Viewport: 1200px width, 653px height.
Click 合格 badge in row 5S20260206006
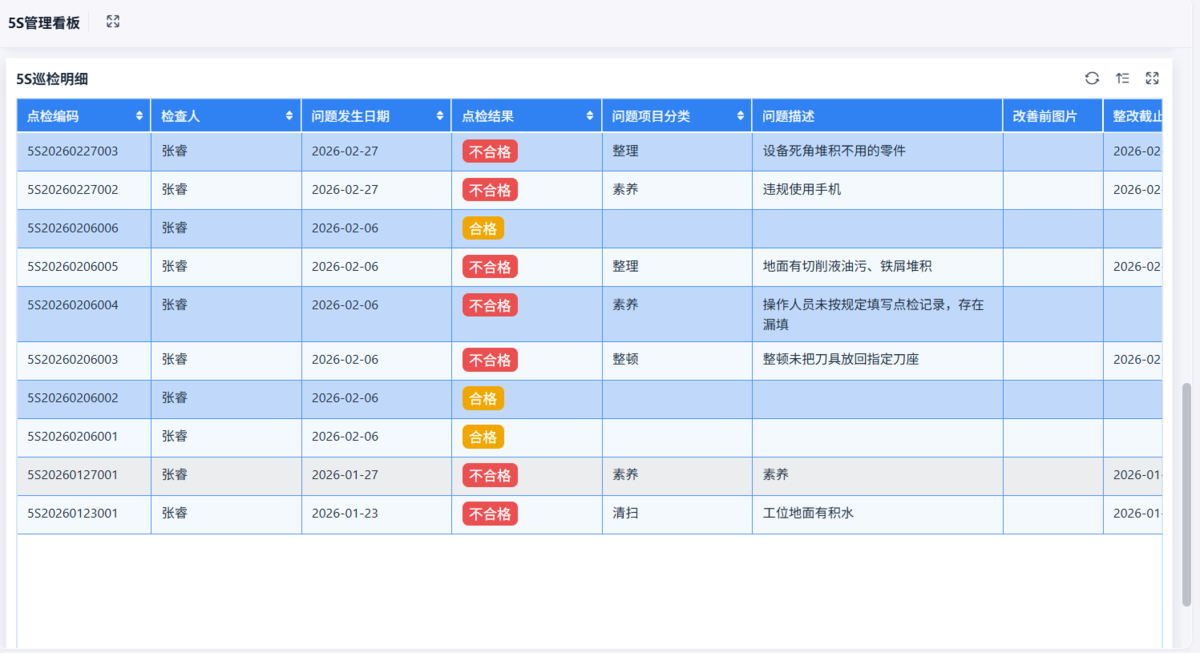[482, 228]
